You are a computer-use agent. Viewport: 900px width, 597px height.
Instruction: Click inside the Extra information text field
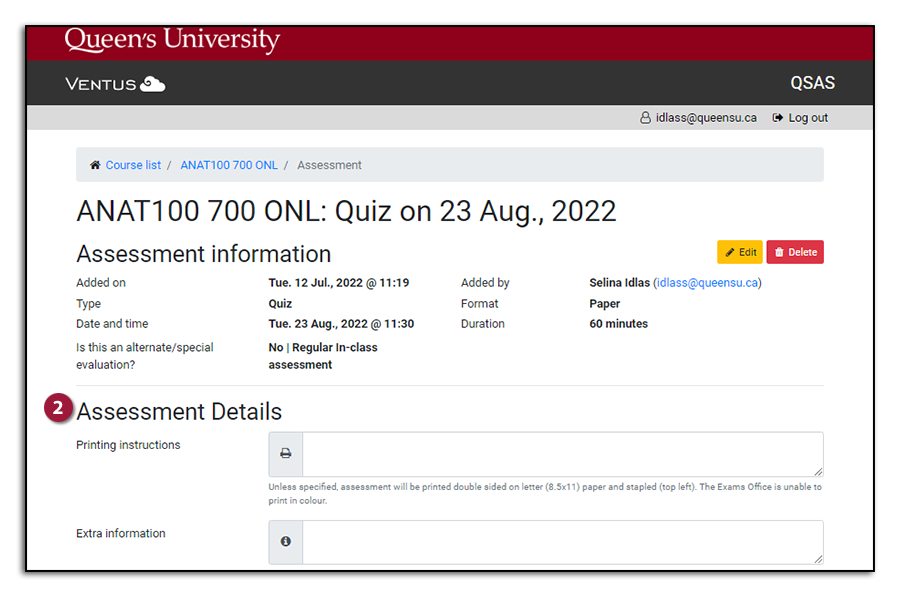click(560, 542)
